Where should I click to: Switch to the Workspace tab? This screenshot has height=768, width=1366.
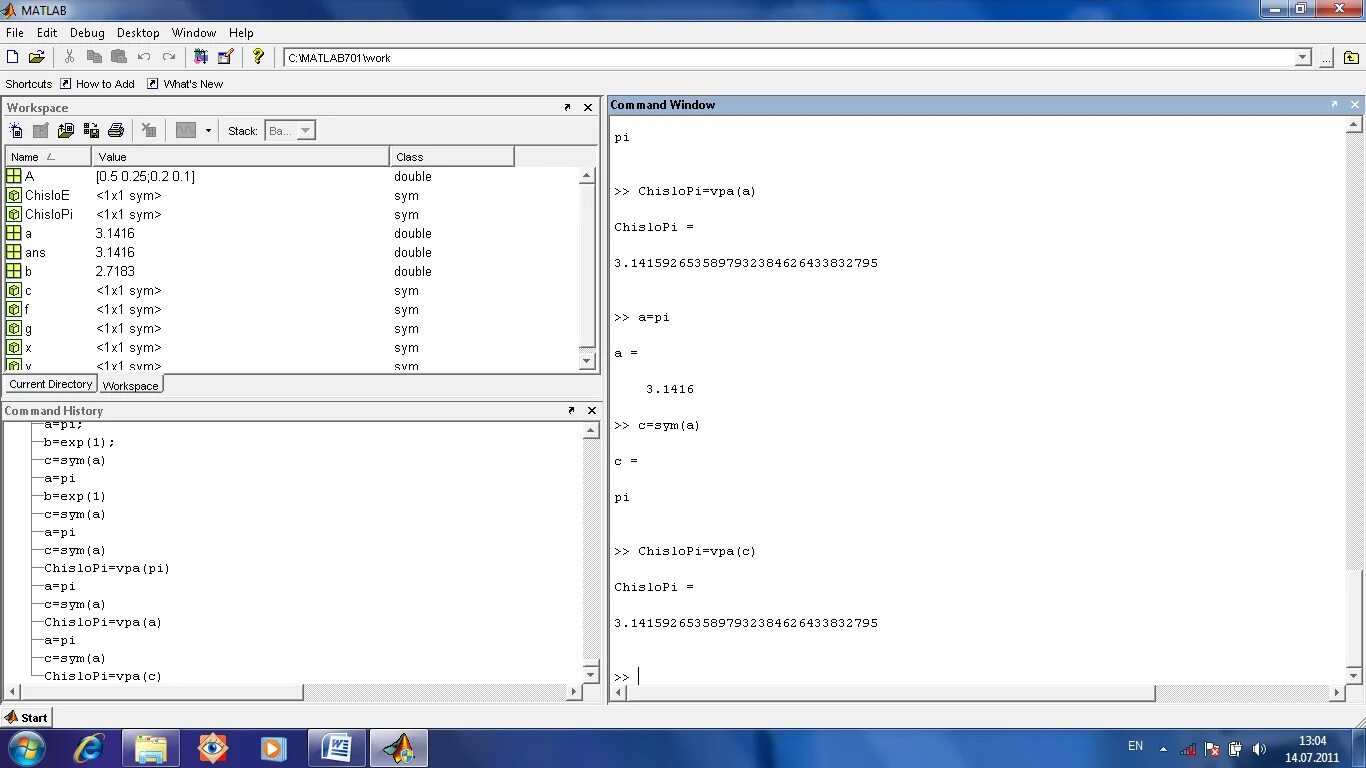(x=130, y=385)
